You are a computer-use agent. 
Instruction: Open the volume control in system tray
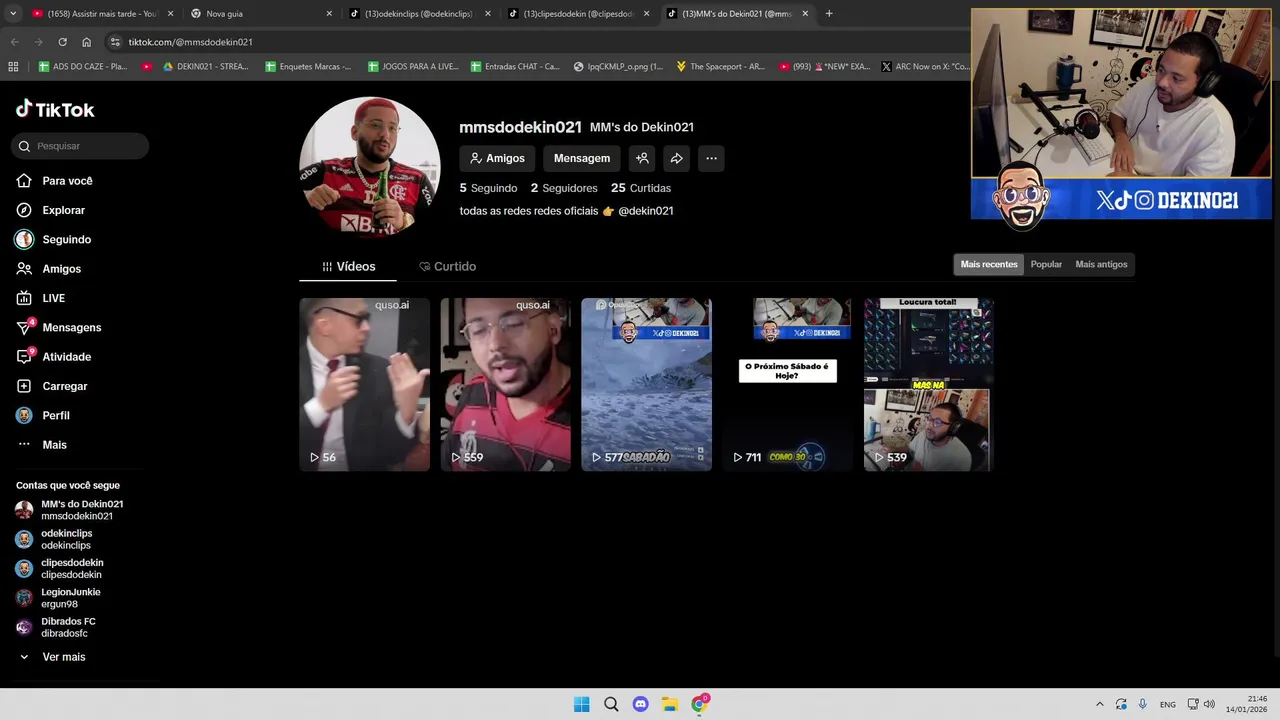click(1209, 704)
